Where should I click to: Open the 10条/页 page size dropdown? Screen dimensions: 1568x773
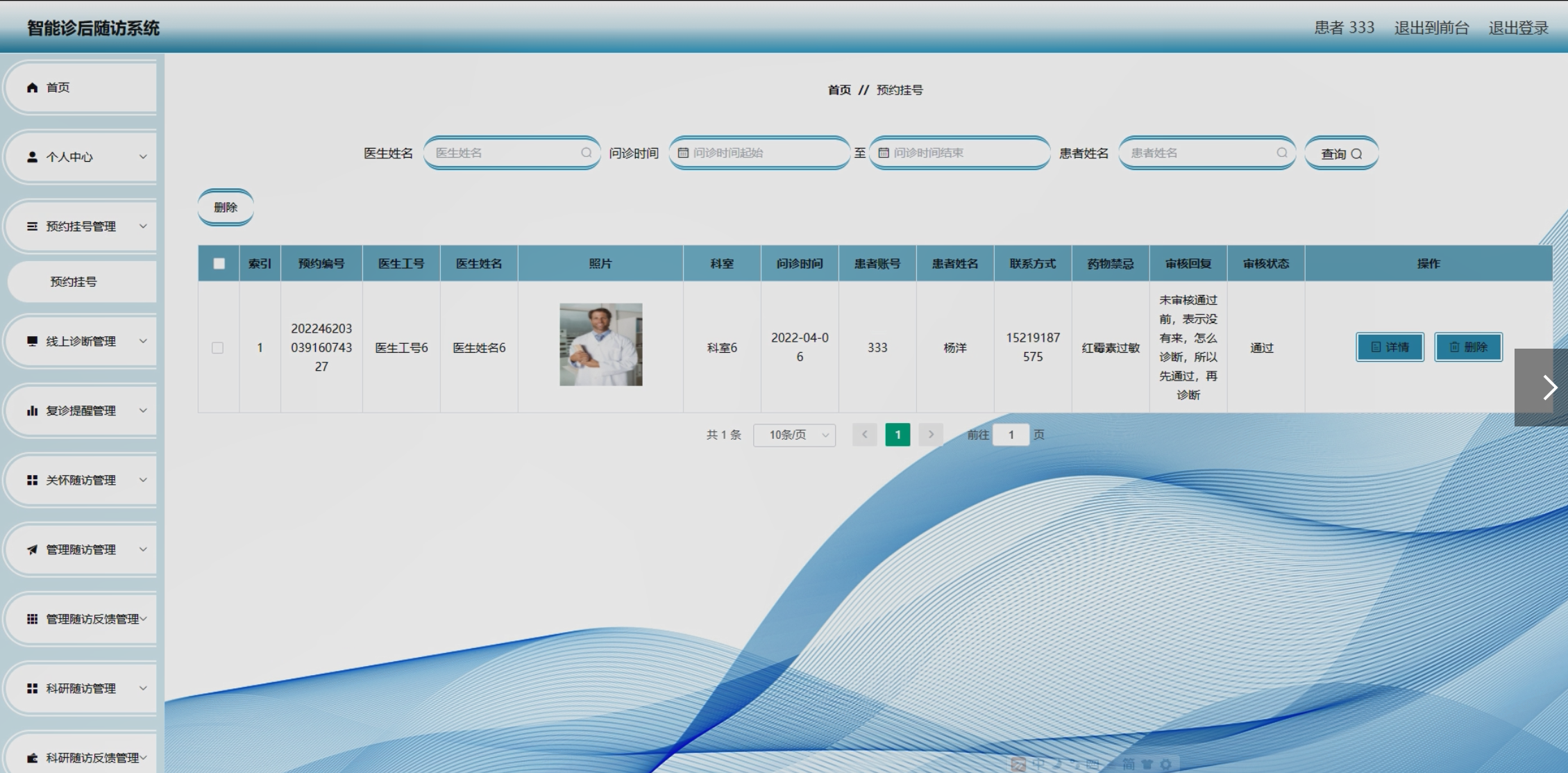[x=794, y=435]
